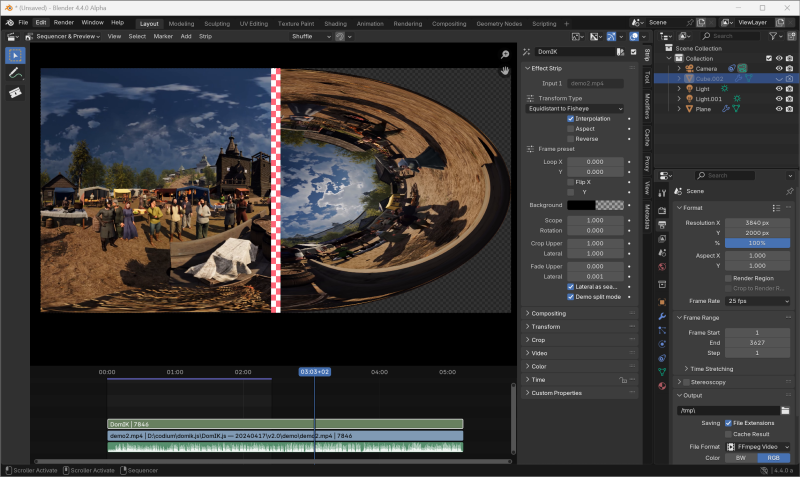The image size is (800, 477).
Task: Open the Tool properties wrench tab
Action: click(662, 193)
